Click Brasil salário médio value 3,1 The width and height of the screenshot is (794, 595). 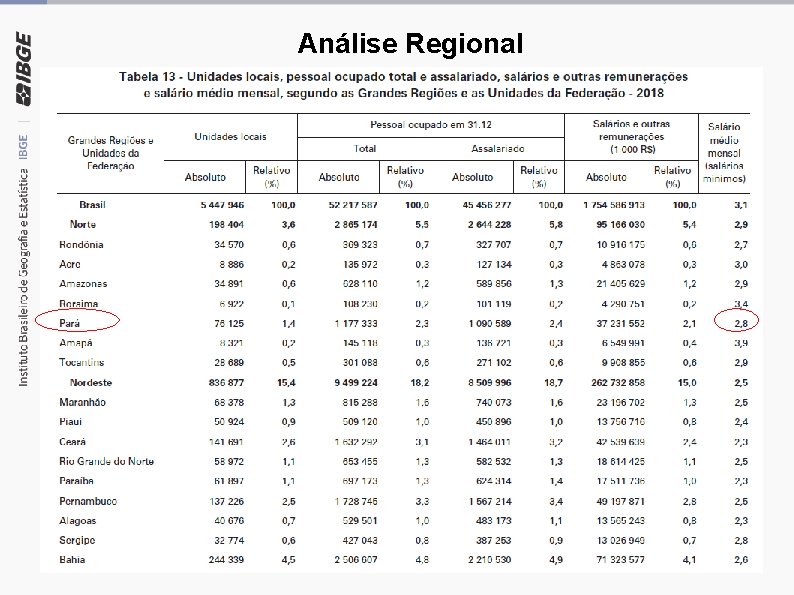pyautogui.click(x=741, y=205)
